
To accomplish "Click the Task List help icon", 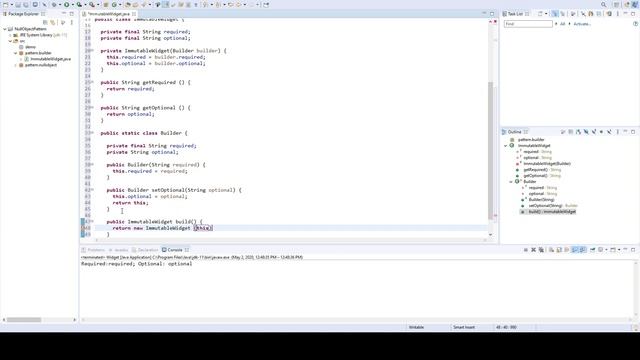I will [636, 24].
